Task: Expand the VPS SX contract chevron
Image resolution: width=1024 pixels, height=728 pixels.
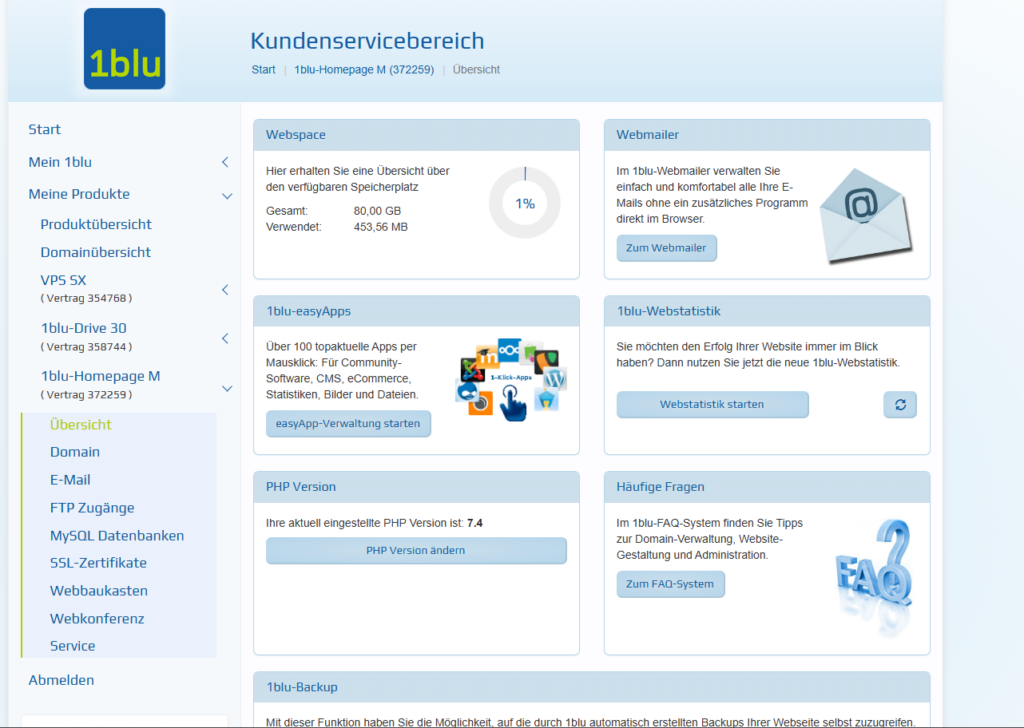Action: (x=226, y=290)
